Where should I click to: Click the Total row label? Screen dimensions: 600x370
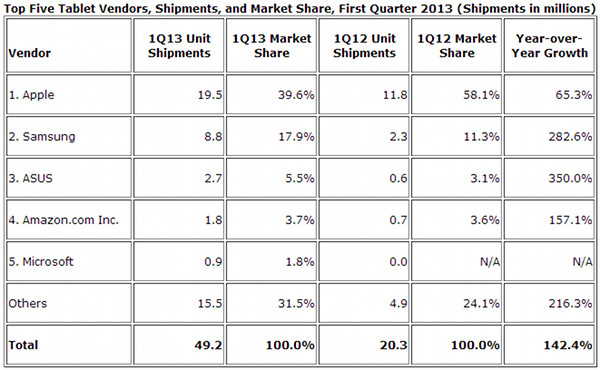click(69, 345)
